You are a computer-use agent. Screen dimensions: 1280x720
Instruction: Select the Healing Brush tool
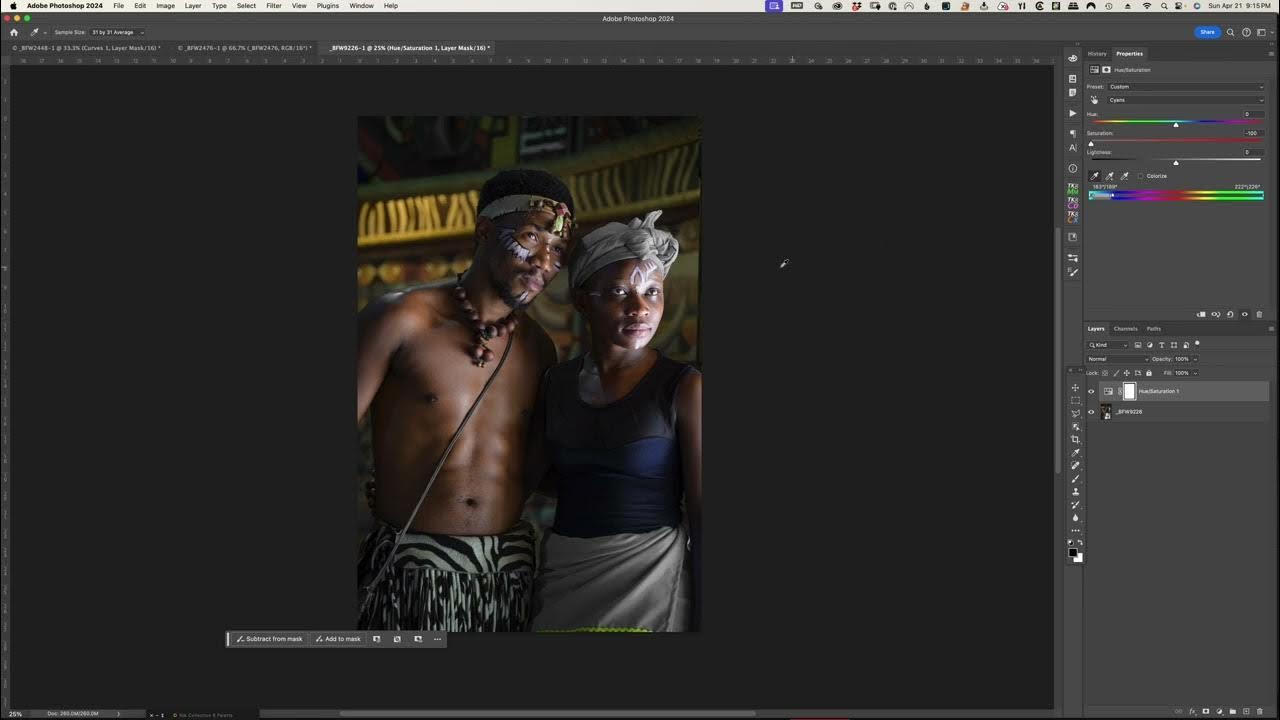pyautogui.click(x=1075, y=466)
